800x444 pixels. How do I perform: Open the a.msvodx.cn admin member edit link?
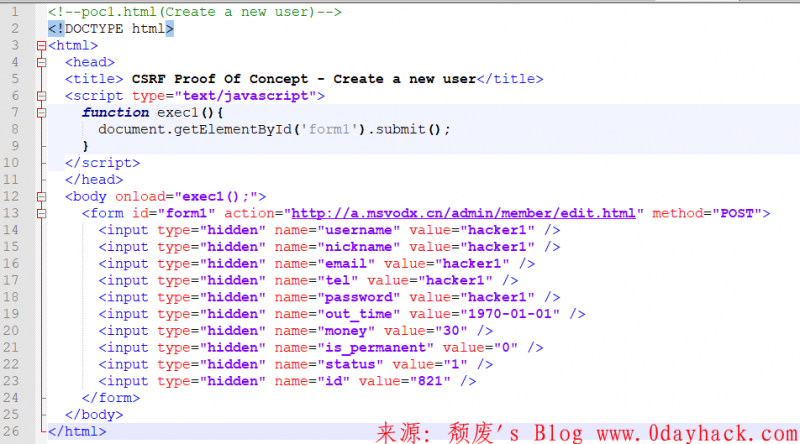click(x=463, y=213)
